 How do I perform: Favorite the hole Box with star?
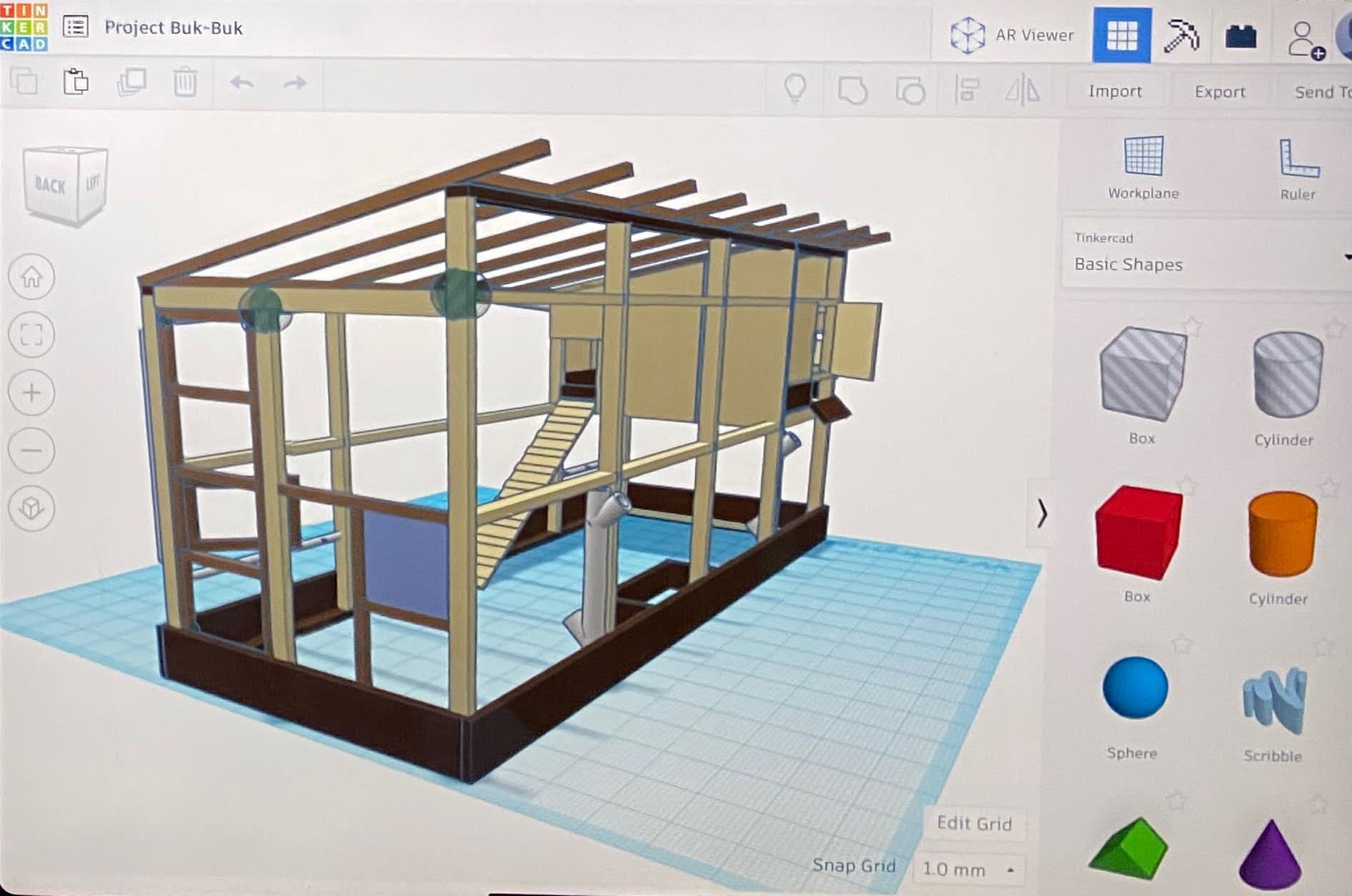coord(1191,326)
